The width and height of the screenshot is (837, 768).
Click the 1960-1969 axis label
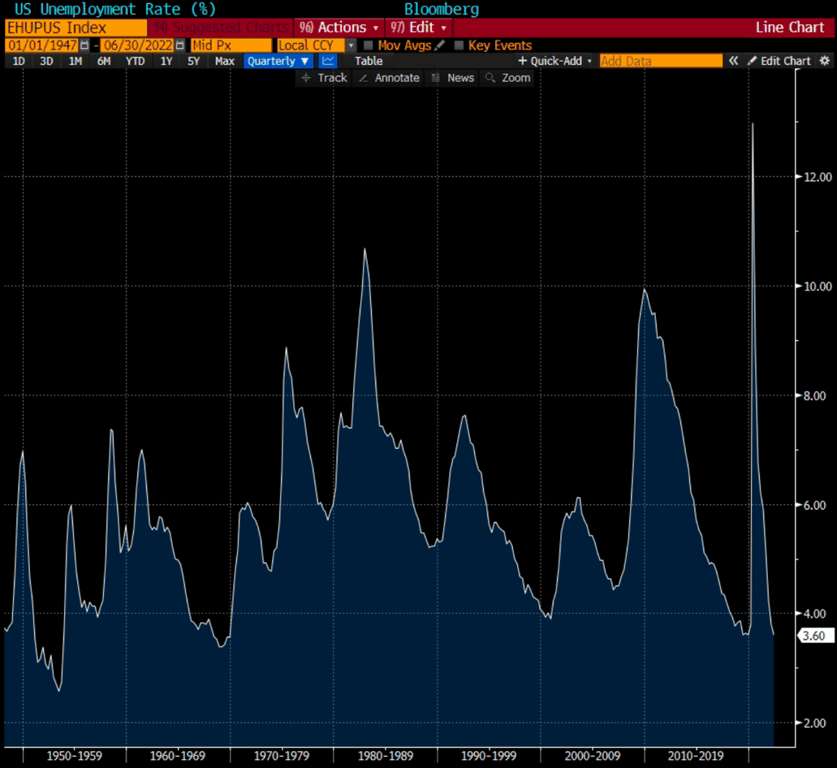click(178, 756)
